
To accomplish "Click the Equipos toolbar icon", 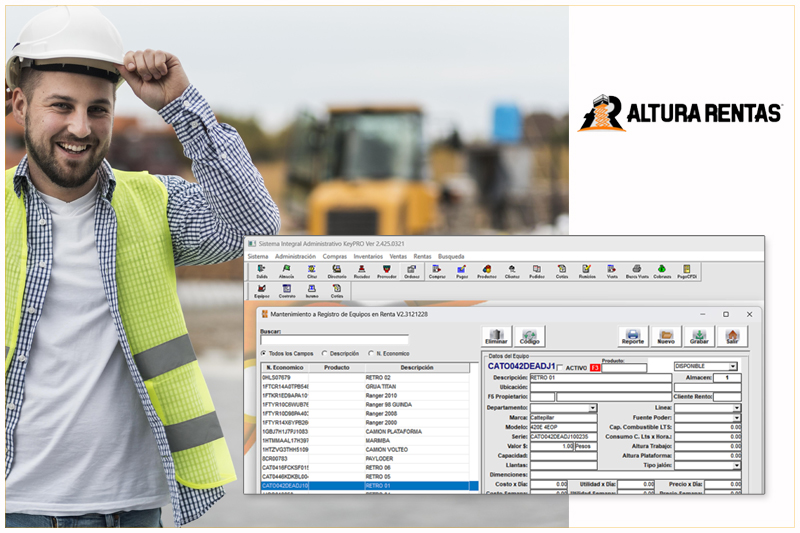I will click(261, 290).
